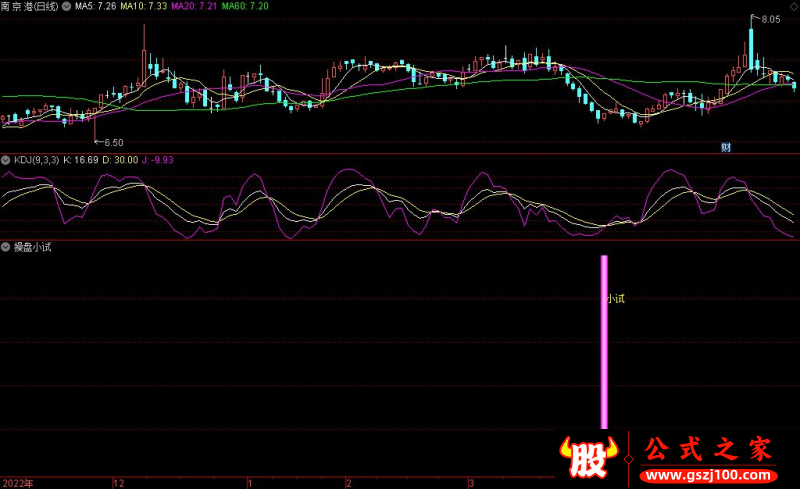Expand the KDJ indicator panel arrow
The width and height of the screenshot is (800, 489).
coord(5,160)
